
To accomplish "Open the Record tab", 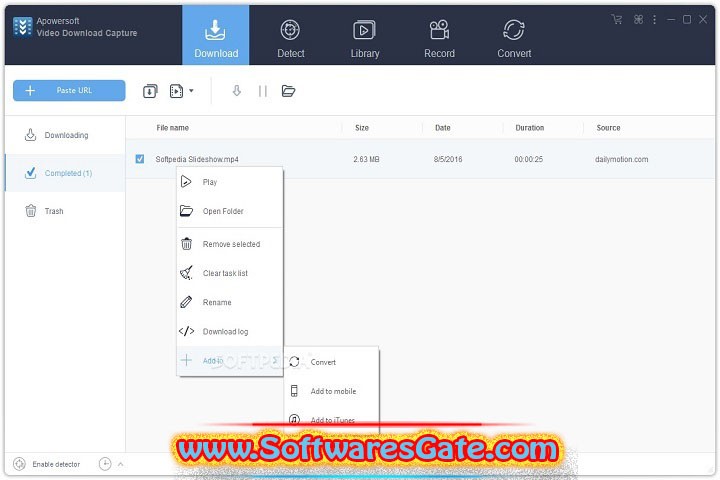I will 439,39.
